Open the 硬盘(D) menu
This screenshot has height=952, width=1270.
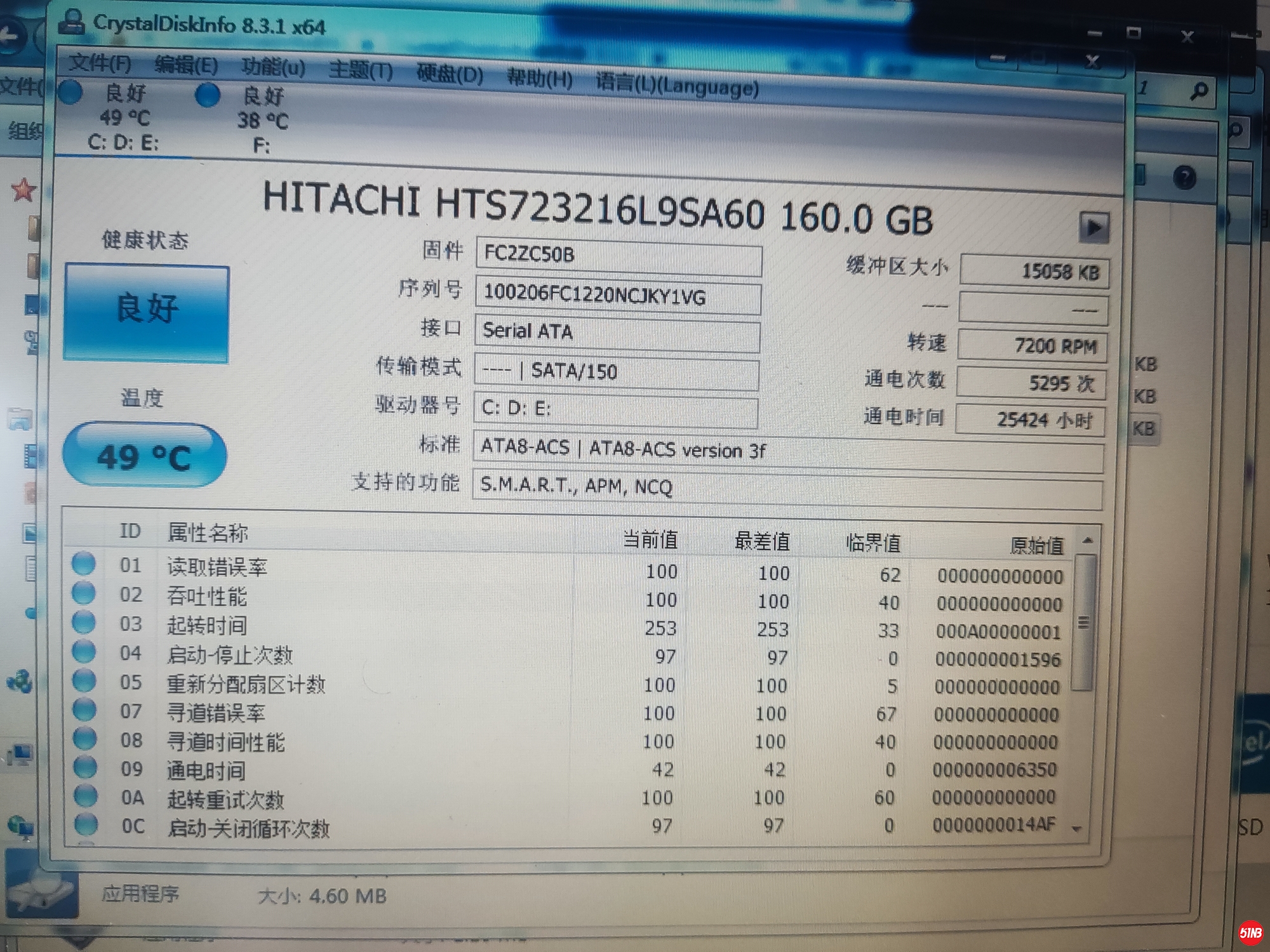pos(450,74)
